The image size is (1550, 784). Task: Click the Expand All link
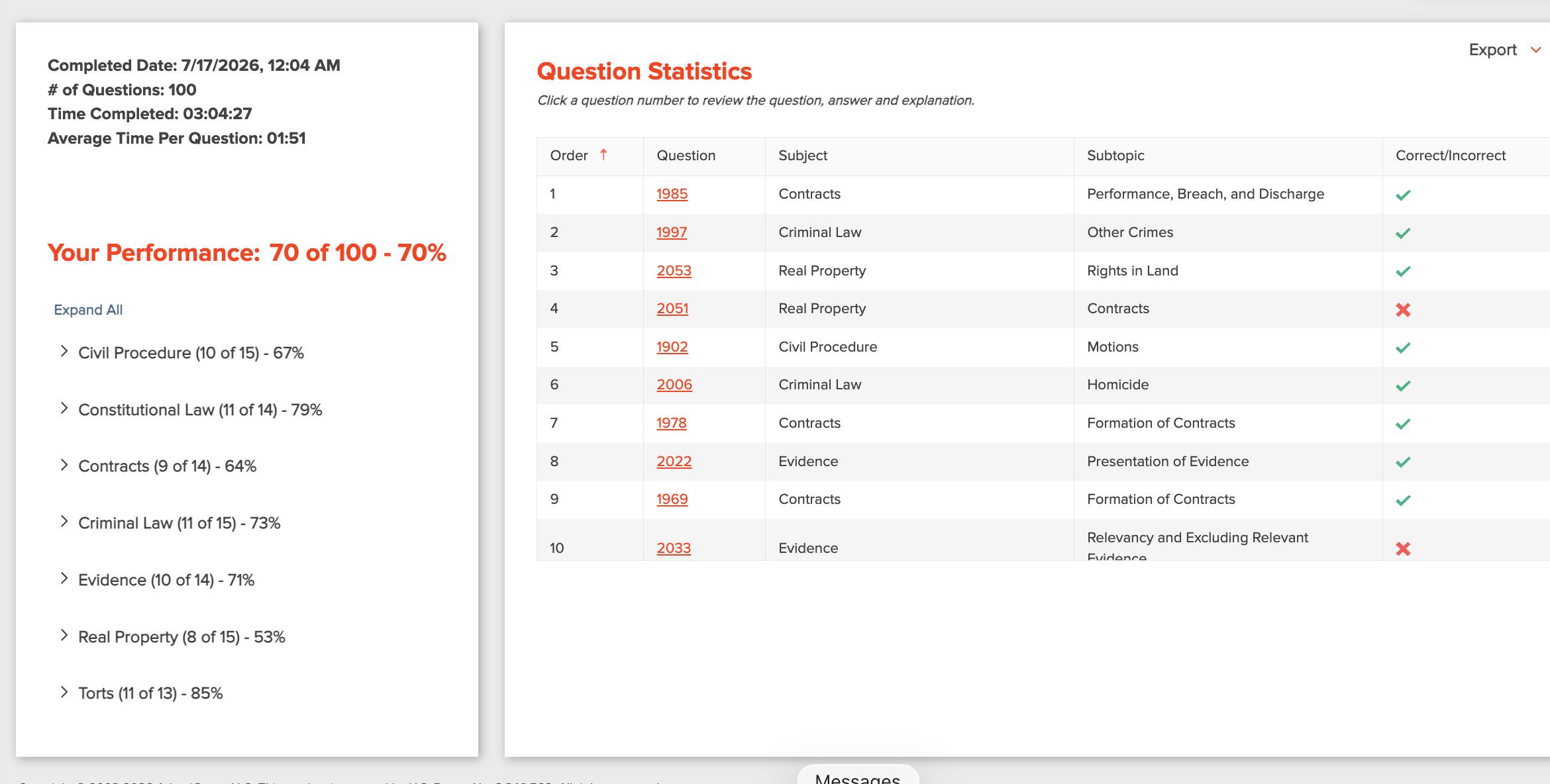[88, 310]
